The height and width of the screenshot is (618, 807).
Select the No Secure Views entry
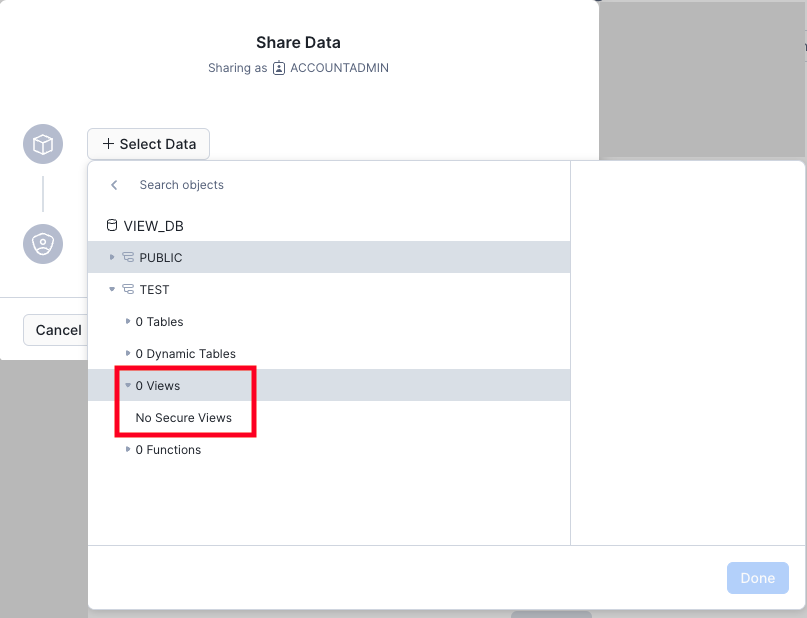click(x=185, y=417)
